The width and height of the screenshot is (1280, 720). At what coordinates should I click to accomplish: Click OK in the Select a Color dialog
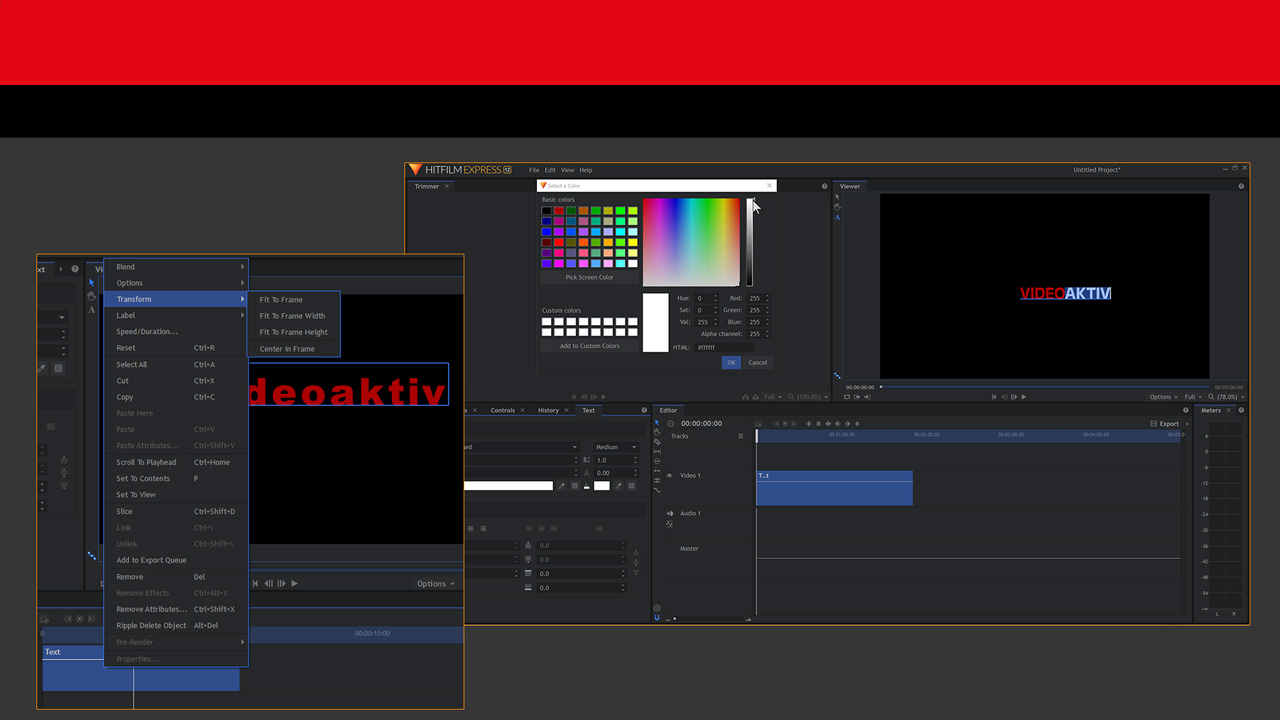(x=731, y=362)
